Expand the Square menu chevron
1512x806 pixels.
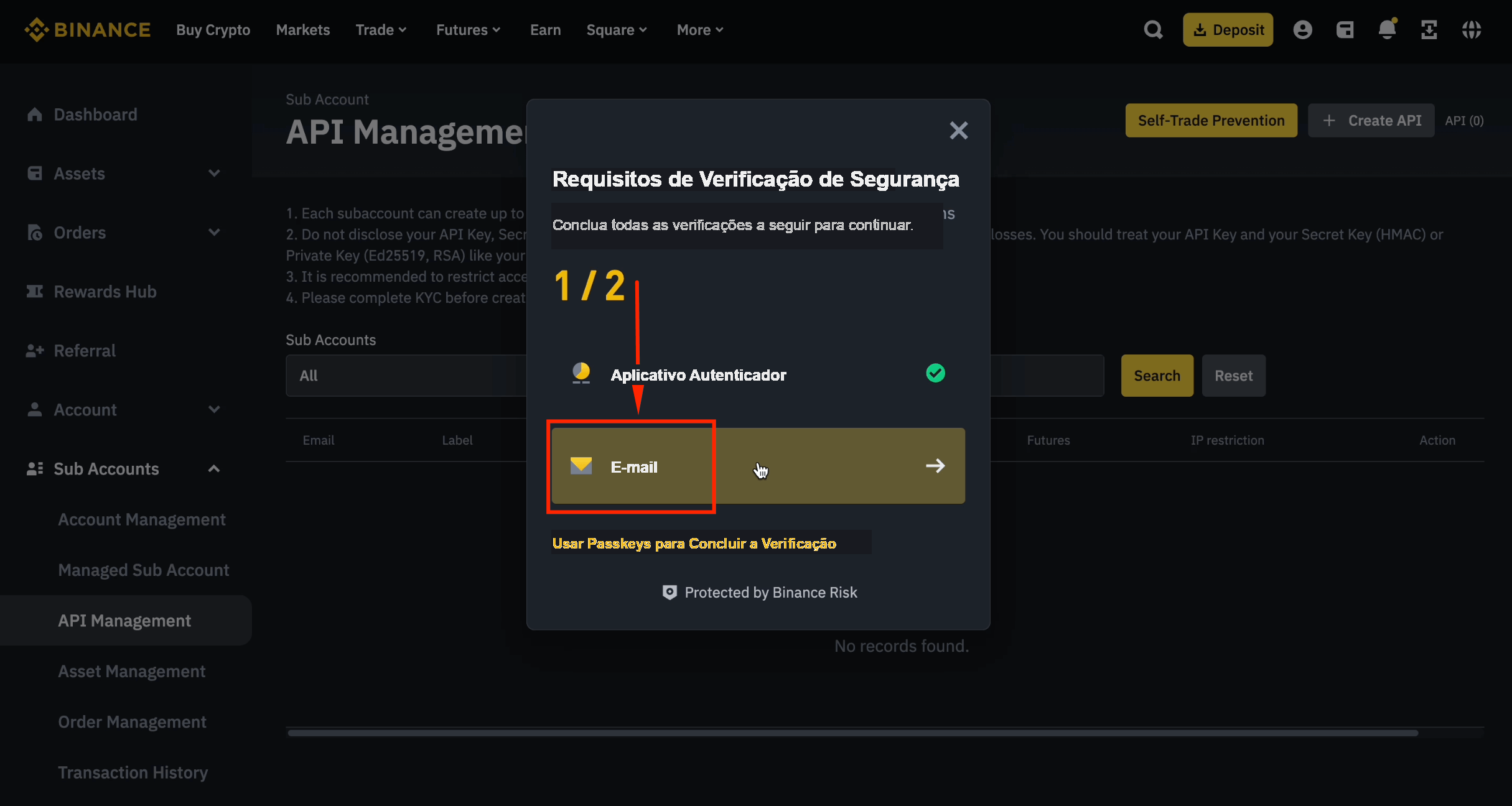pyautogui.click(x=643, y=30)
